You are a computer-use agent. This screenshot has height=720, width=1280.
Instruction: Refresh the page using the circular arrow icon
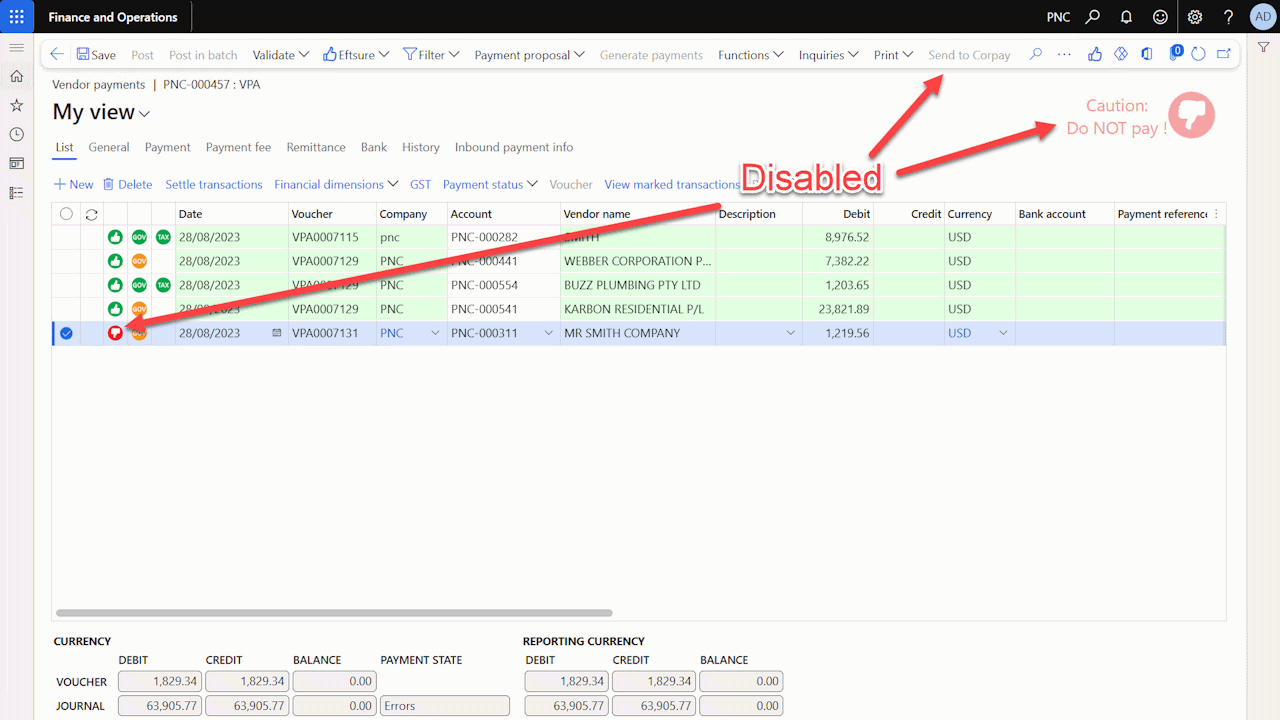[x=1198, y=54]
